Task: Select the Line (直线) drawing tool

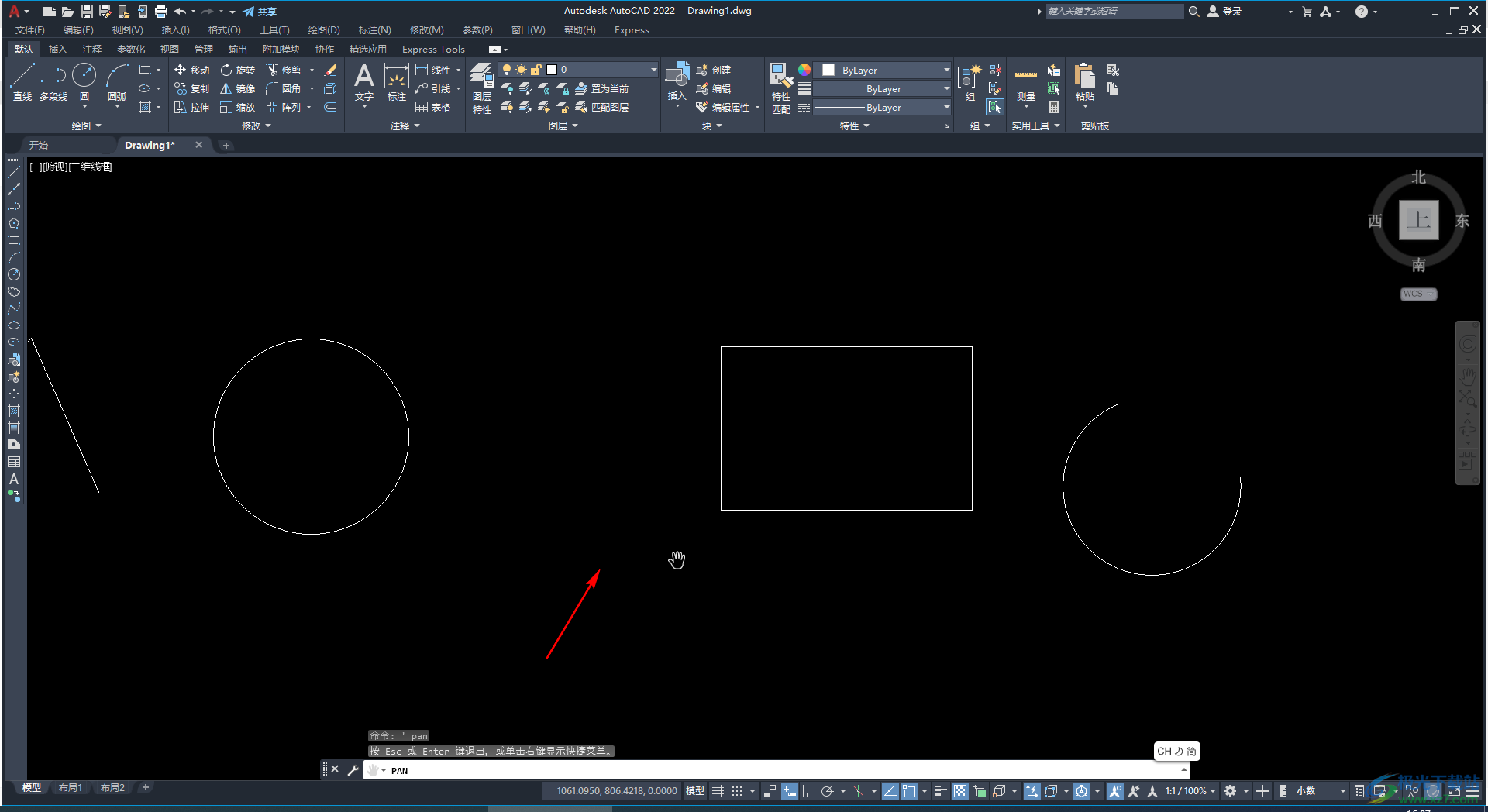Action: point(22,82)
